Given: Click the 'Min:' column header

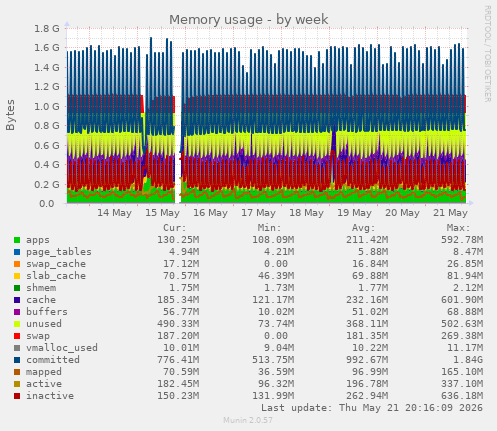Looking at the screenshot, I should coord(269,228).
